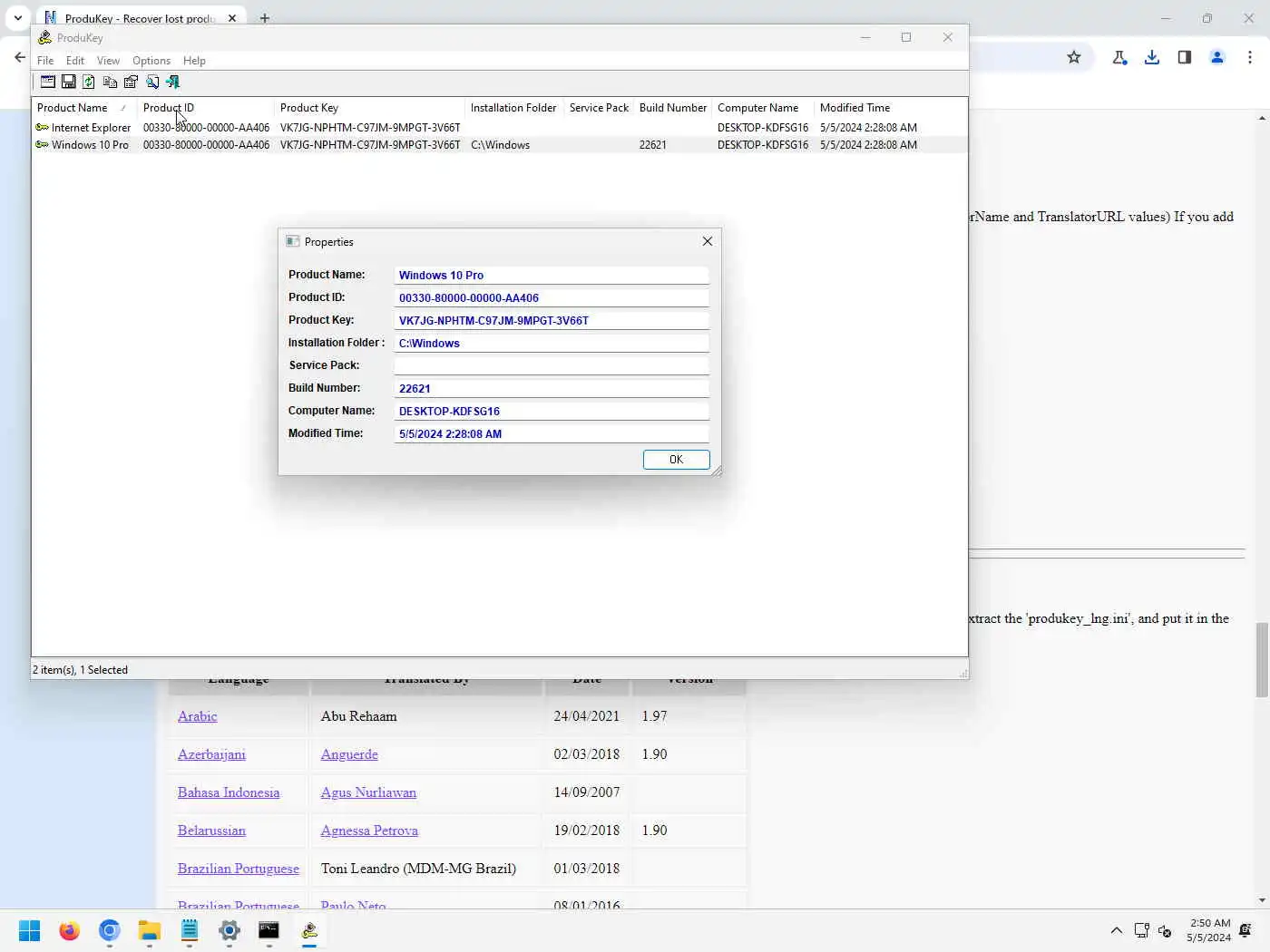Follow the Agus Nurliawan link

point(368,792)
